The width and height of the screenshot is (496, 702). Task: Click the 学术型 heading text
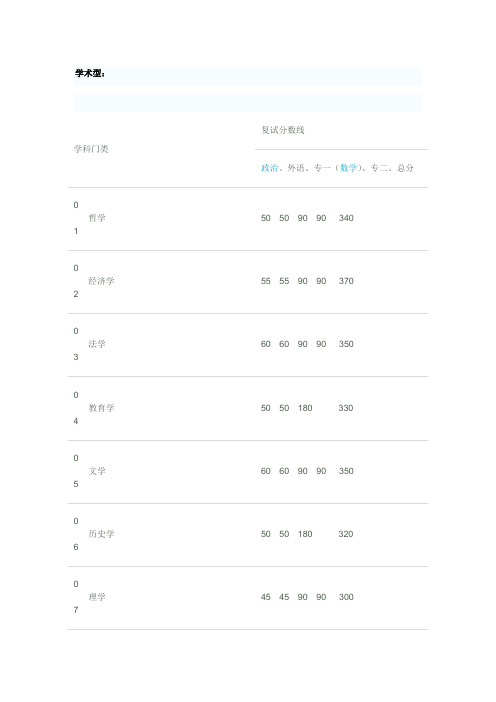click(x=90, y=73)
